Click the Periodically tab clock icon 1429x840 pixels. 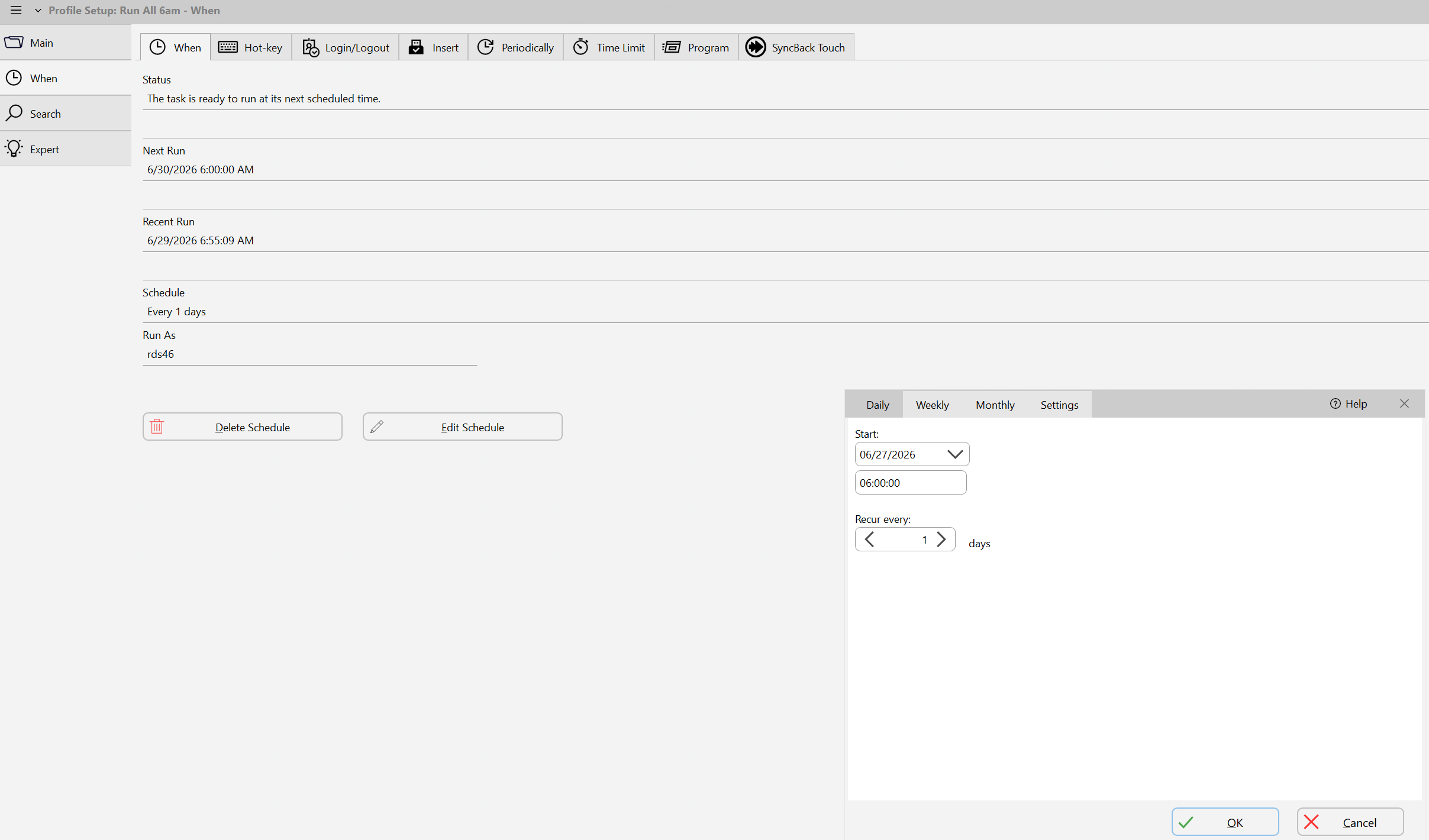485,47
